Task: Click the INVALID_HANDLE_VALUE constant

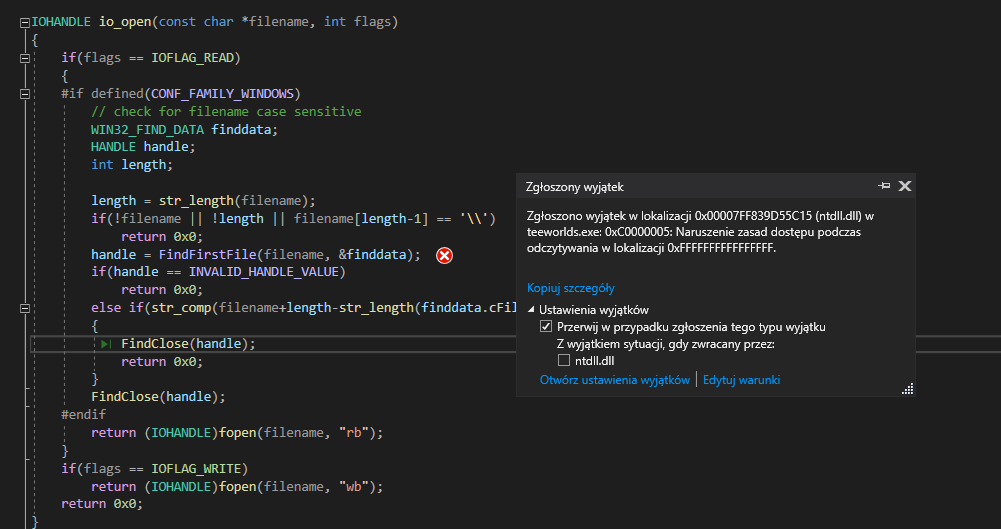Action: (263, 272)
